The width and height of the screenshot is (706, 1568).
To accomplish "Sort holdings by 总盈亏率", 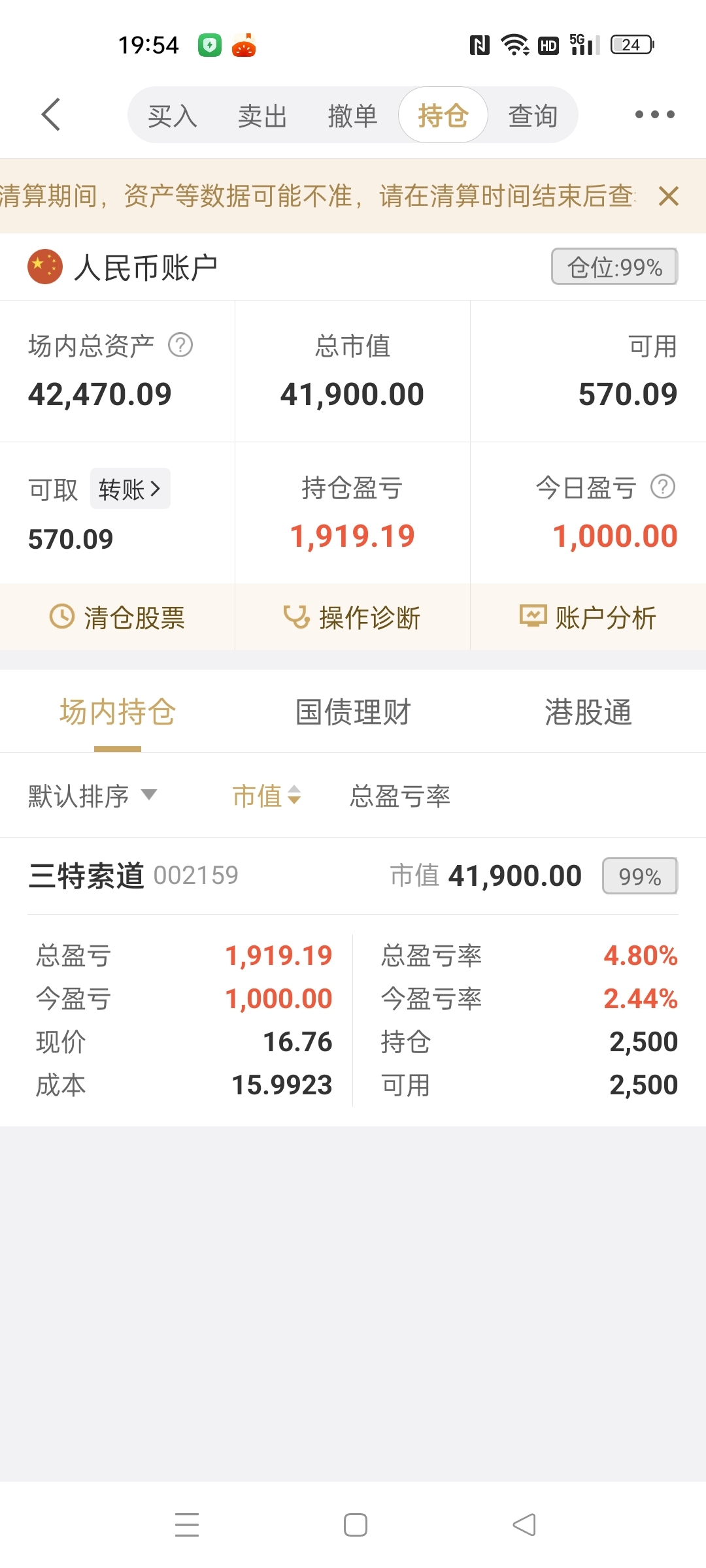I will pos(400,796).
